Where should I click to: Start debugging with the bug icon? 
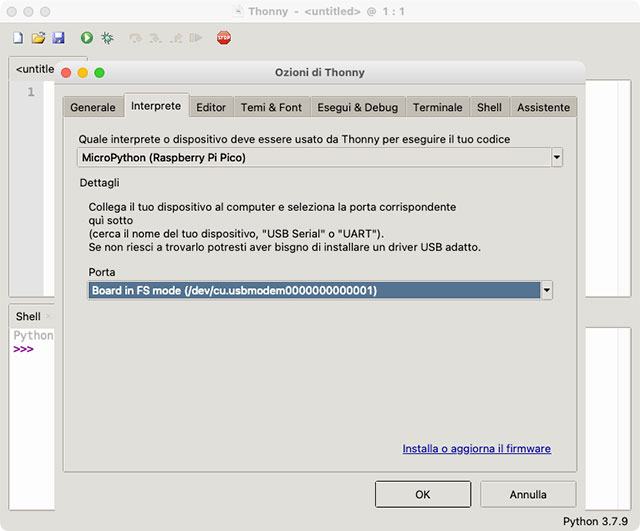point(108,38)
